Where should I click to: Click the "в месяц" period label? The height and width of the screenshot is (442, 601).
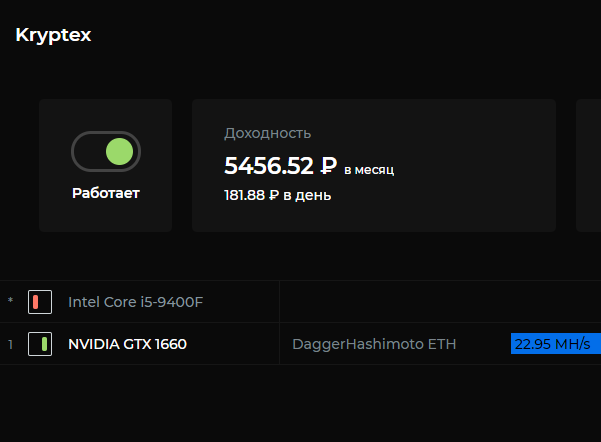click(x=369, y=170)
